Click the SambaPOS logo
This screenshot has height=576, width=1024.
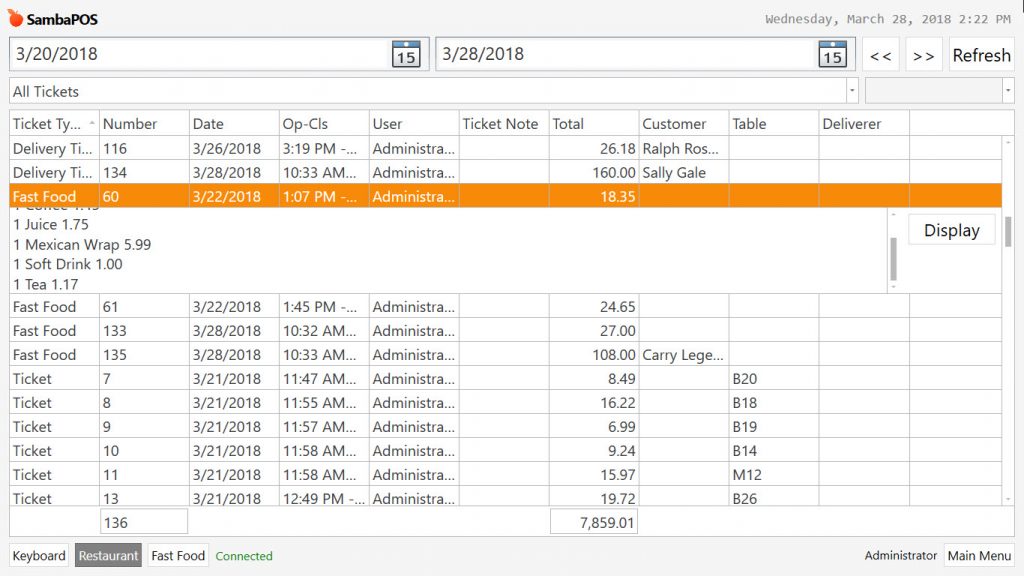coord(53,19)
